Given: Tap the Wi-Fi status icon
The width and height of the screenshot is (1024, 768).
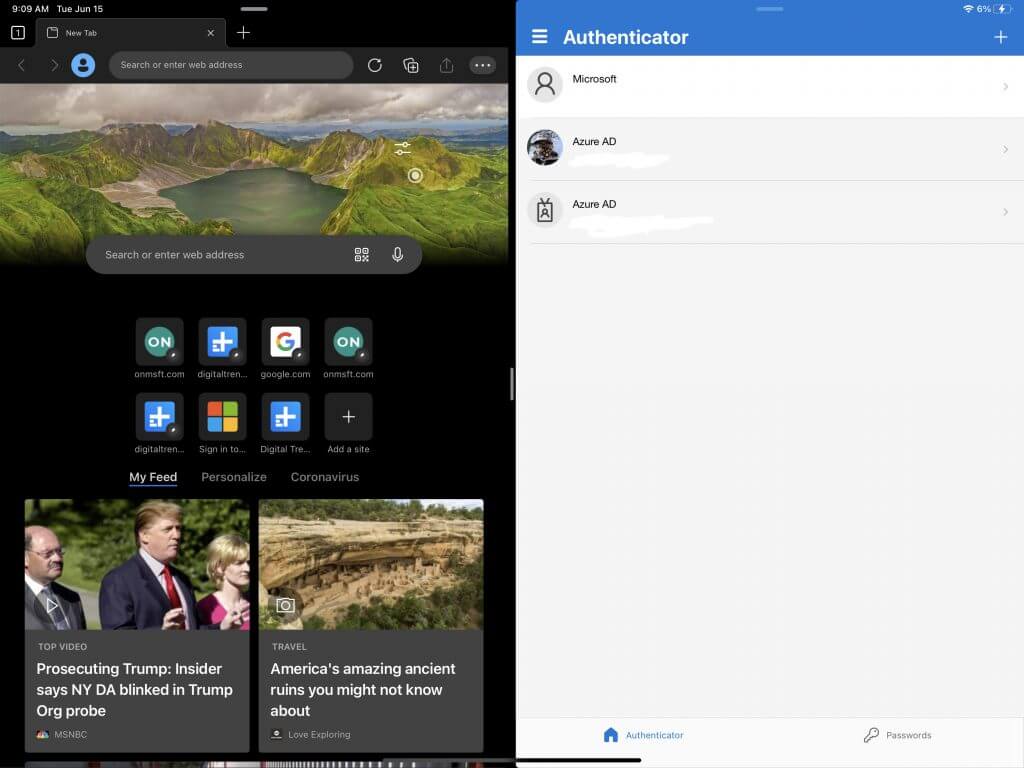Looking at the screenshot, I should [x=968, y=9].
